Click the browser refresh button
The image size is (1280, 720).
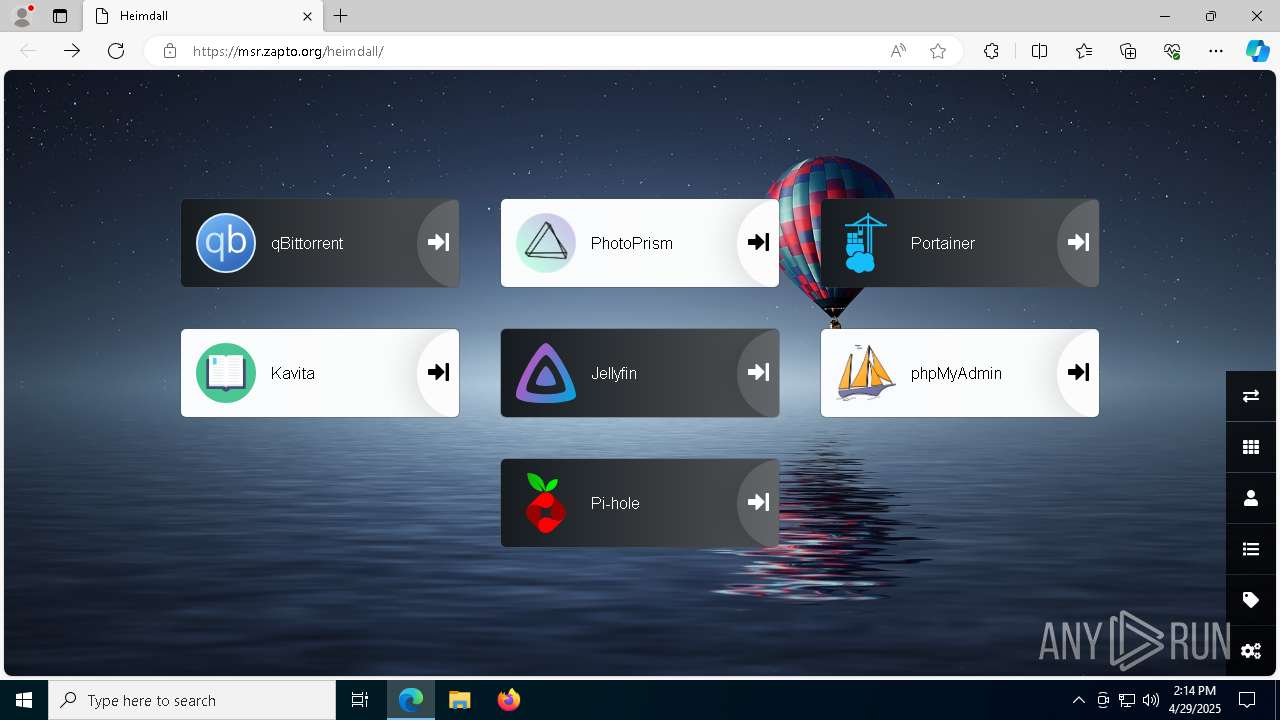click(x=116, y=51)
